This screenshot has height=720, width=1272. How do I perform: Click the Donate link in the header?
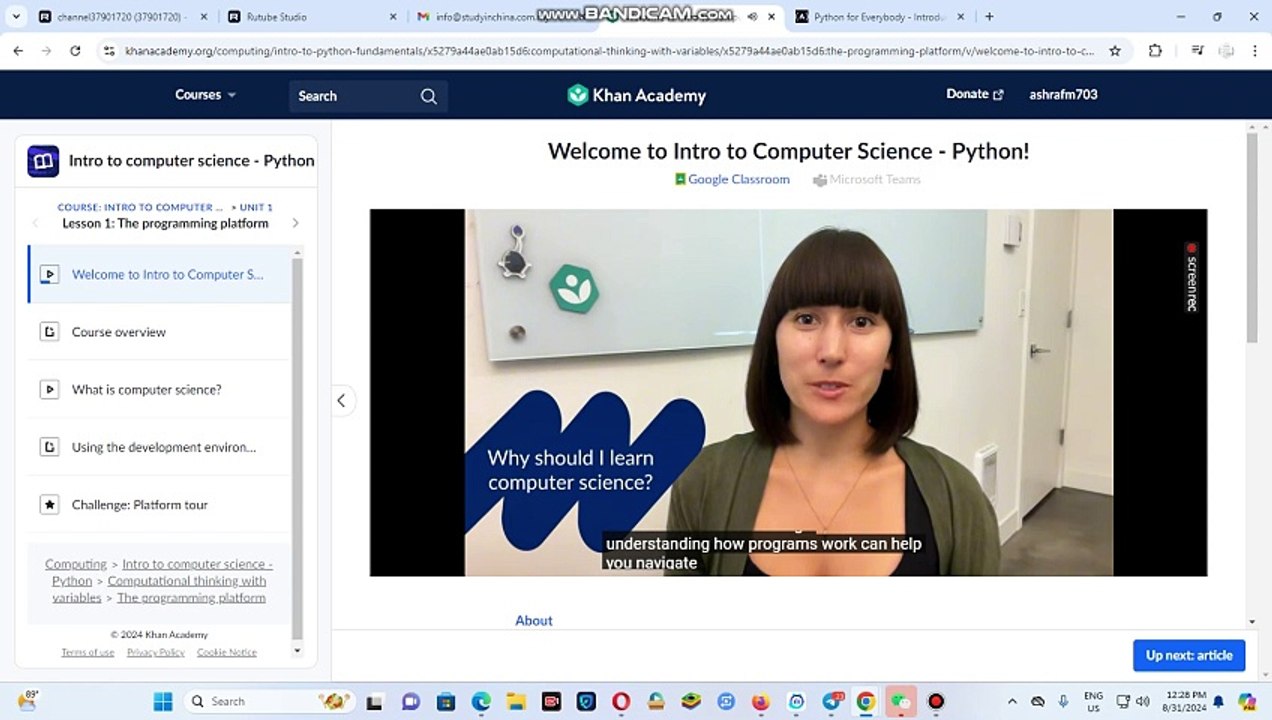pyautogui.click(x=974, y=94)
